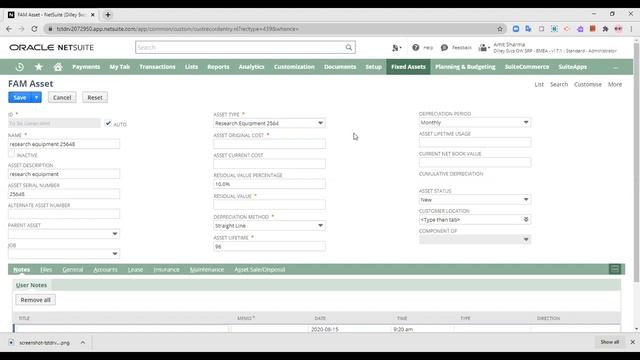Image resolution: width=640 pixels, height=360 pixels.
Task: Reload the browser page
Action: click(34, 29)
